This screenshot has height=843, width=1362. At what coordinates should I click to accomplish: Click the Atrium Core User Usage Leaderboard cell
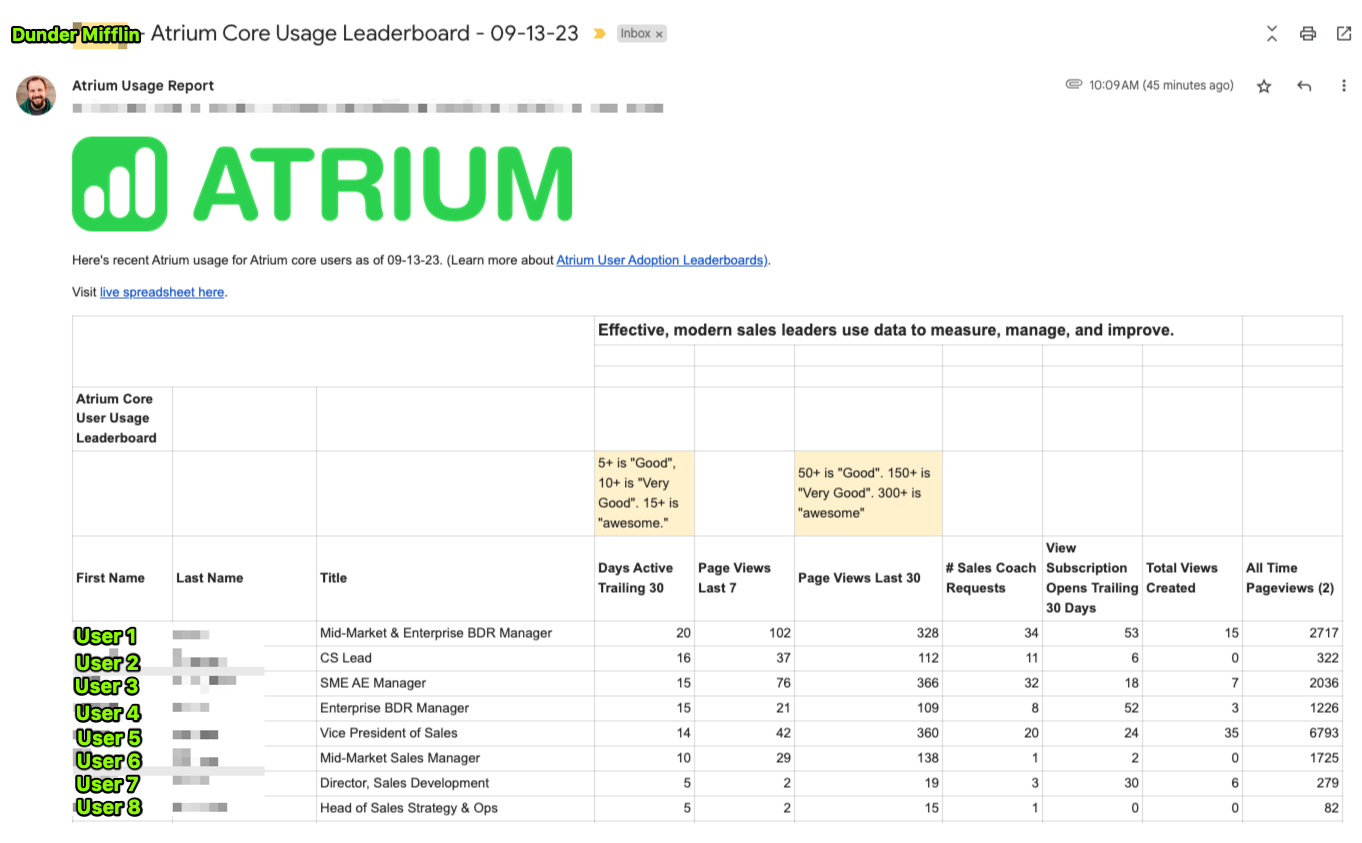(122, 418)
